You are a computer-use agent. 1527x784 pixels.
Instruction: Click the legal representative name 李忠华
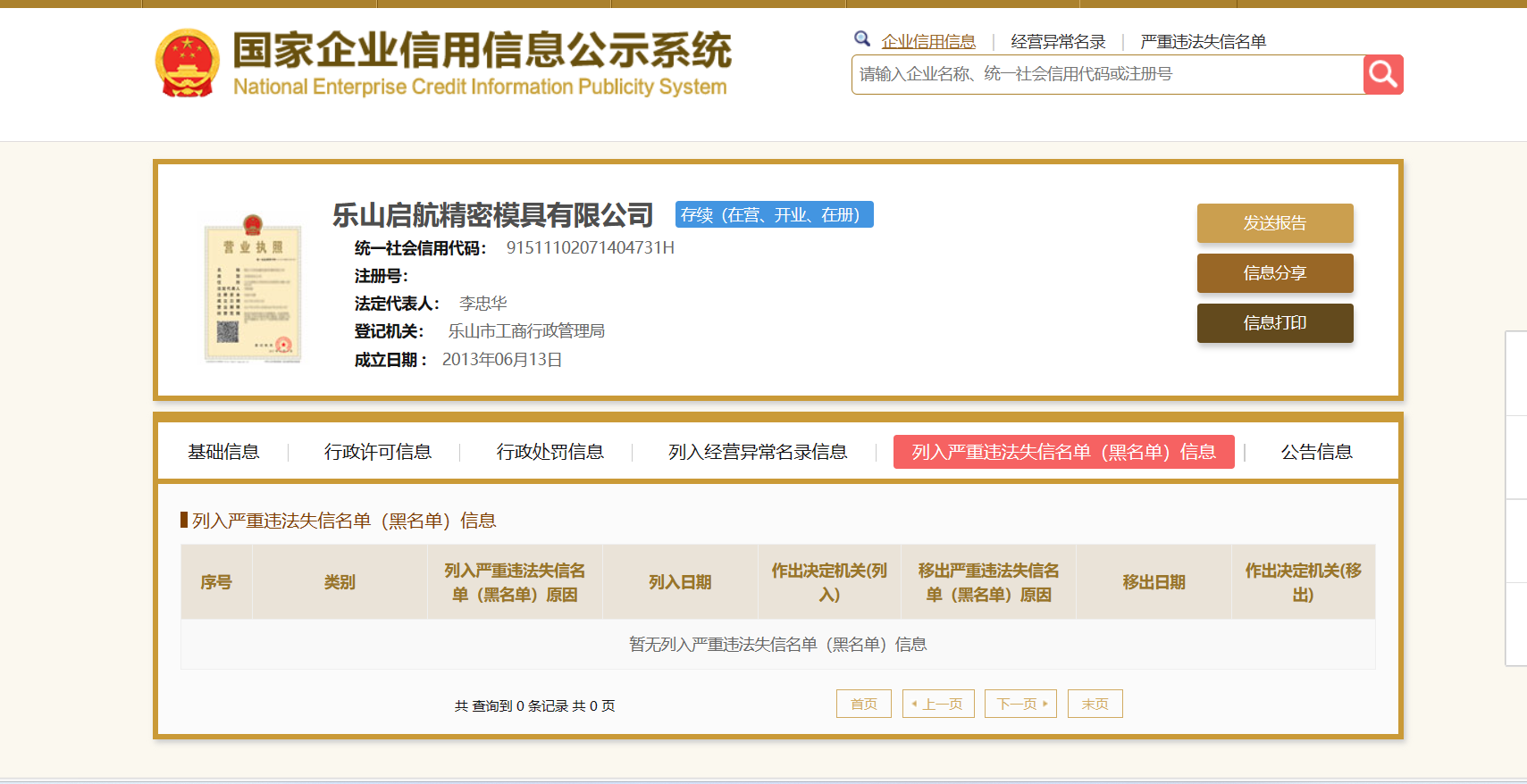click(x=483, y=304)
